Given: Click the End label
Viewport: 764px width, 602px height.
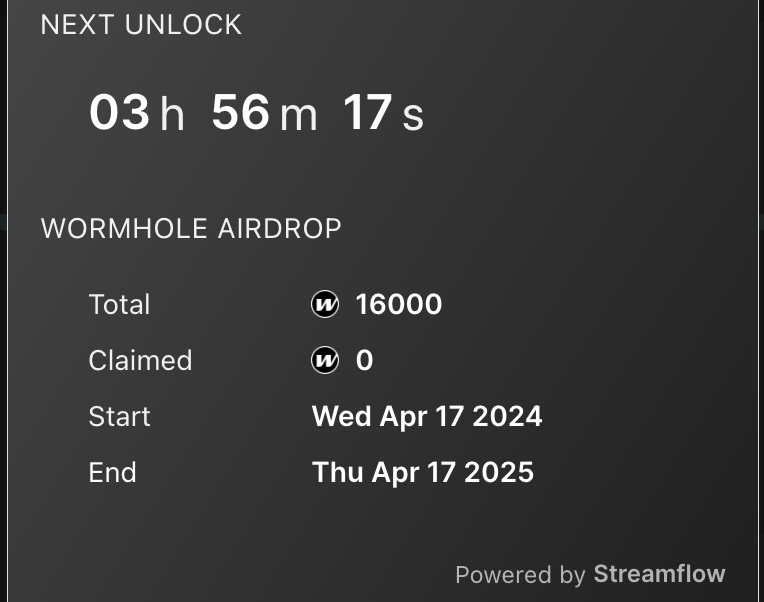Looking at the screenshot, I should coord(112,472).
